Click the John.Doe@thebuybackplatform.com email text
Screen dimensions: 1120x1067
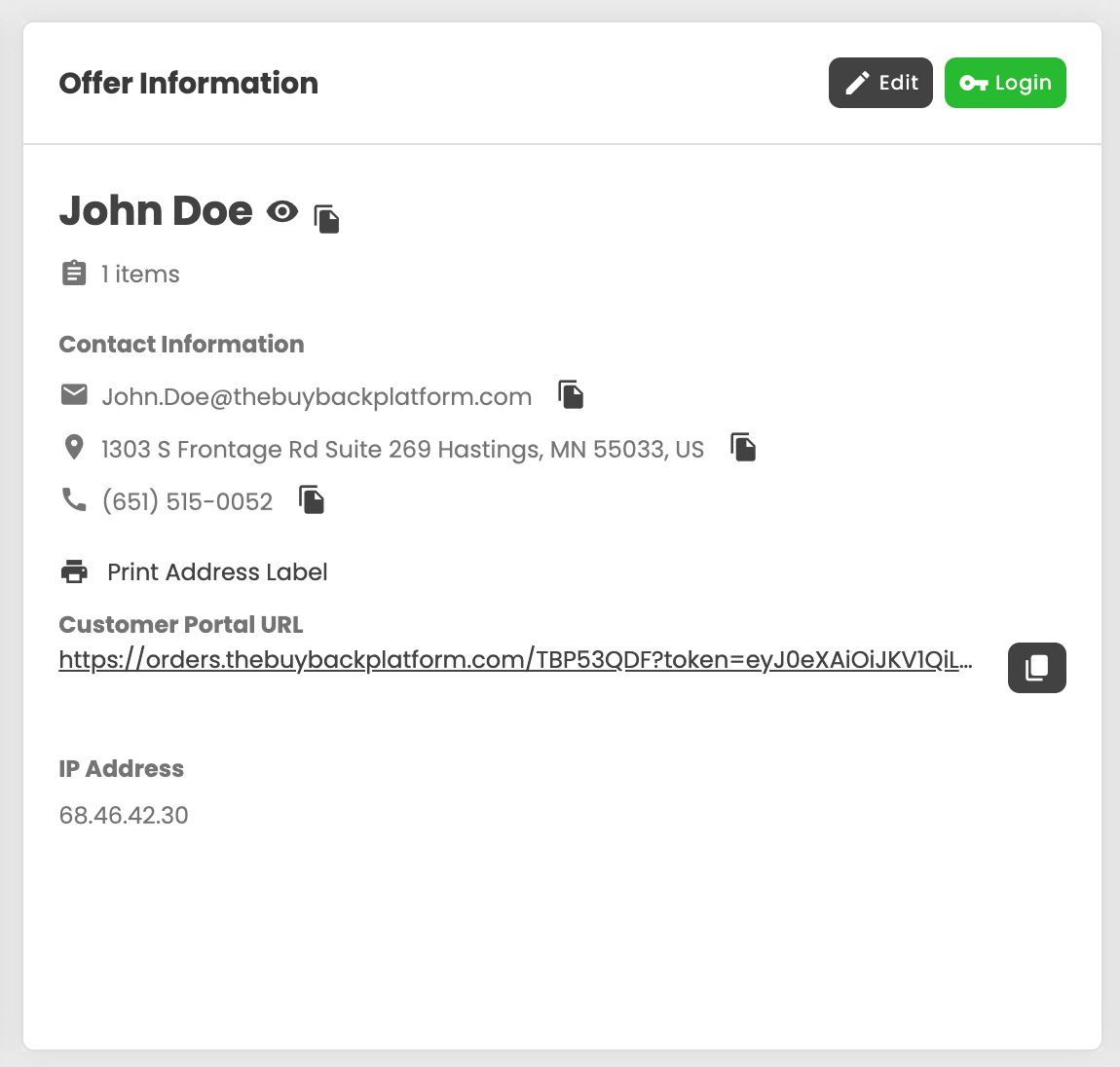point(317,397)
